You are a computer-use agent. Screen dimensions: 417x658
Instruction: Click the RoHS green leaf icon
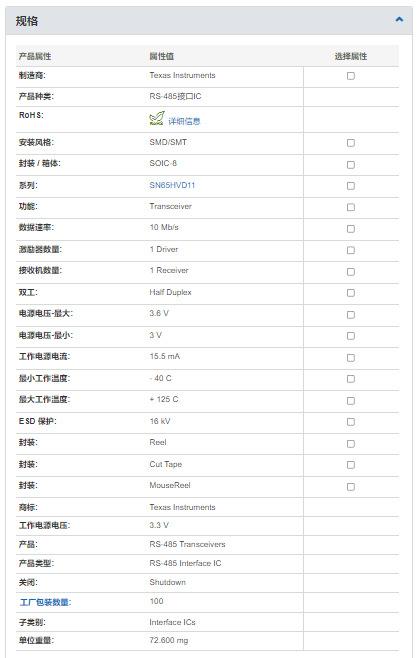157,118
